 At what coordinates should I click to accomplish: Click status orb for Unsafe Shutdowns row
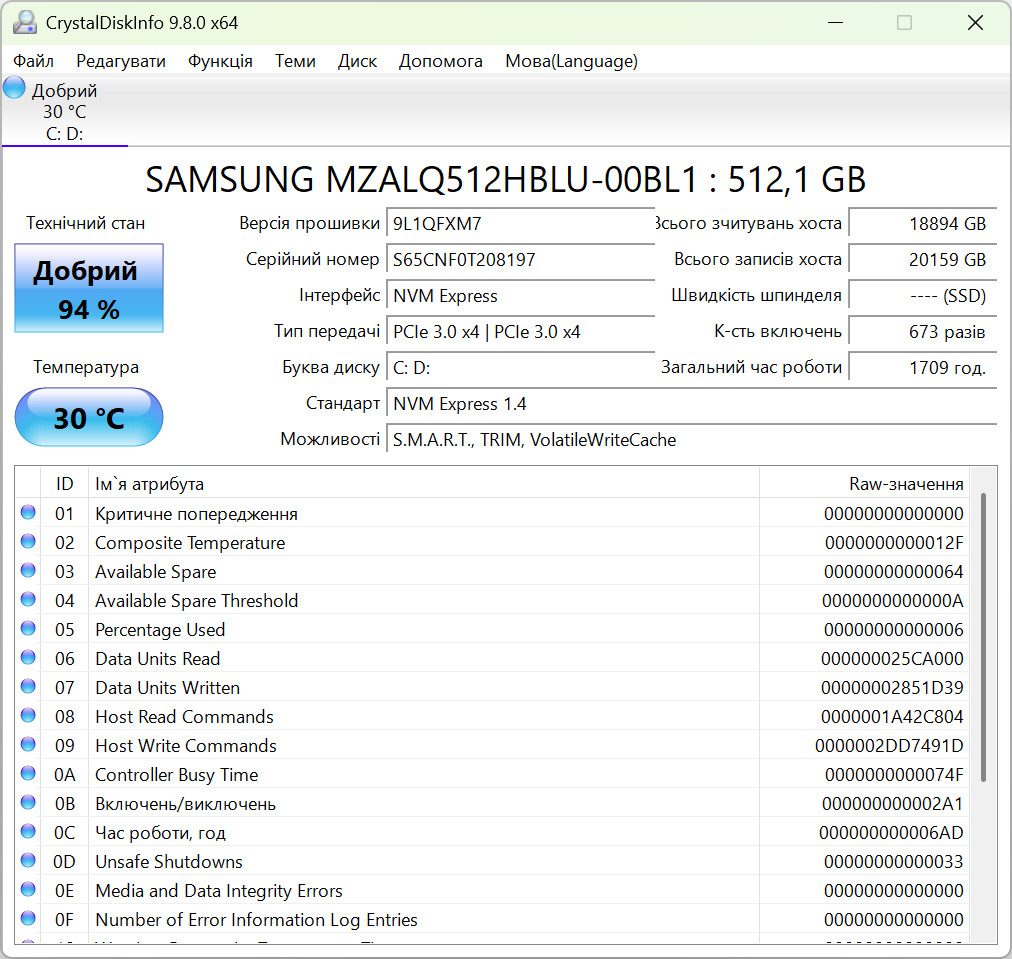[28, 861]
